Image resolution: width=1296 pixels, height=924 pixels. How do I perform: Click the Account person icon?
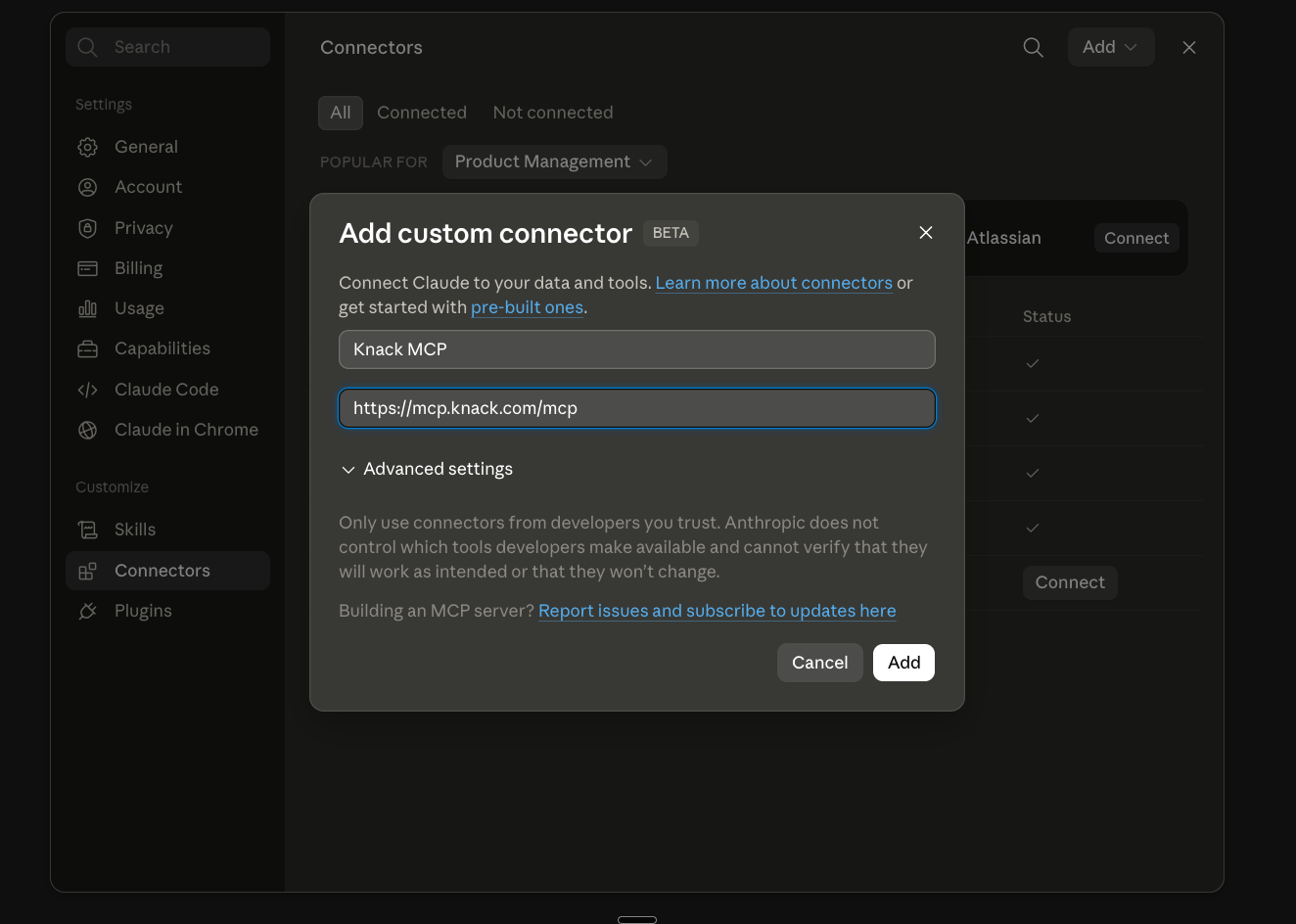tap(87, 187)
